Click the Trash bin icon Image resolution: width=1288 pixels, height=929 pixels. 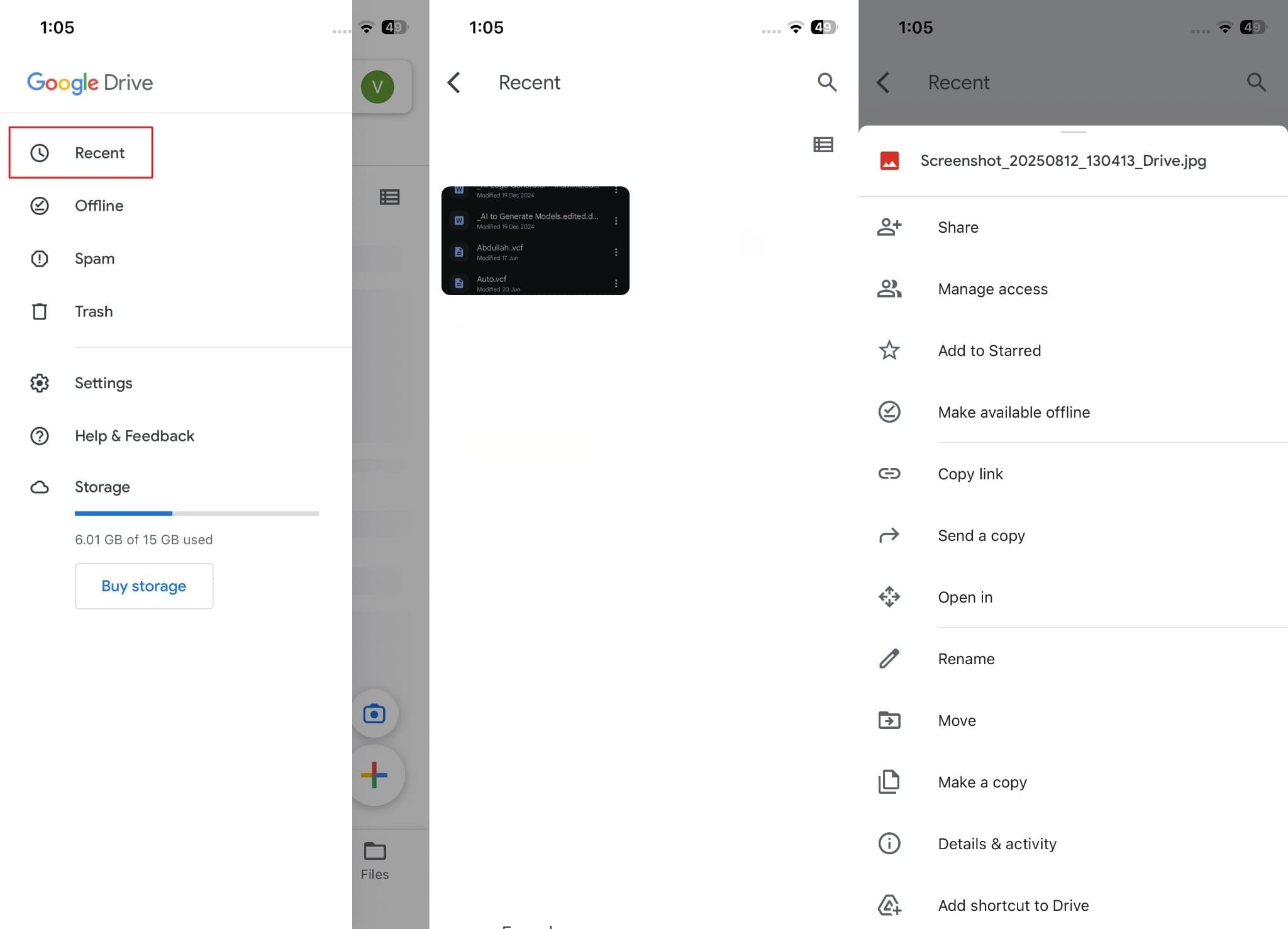point(40,311)
